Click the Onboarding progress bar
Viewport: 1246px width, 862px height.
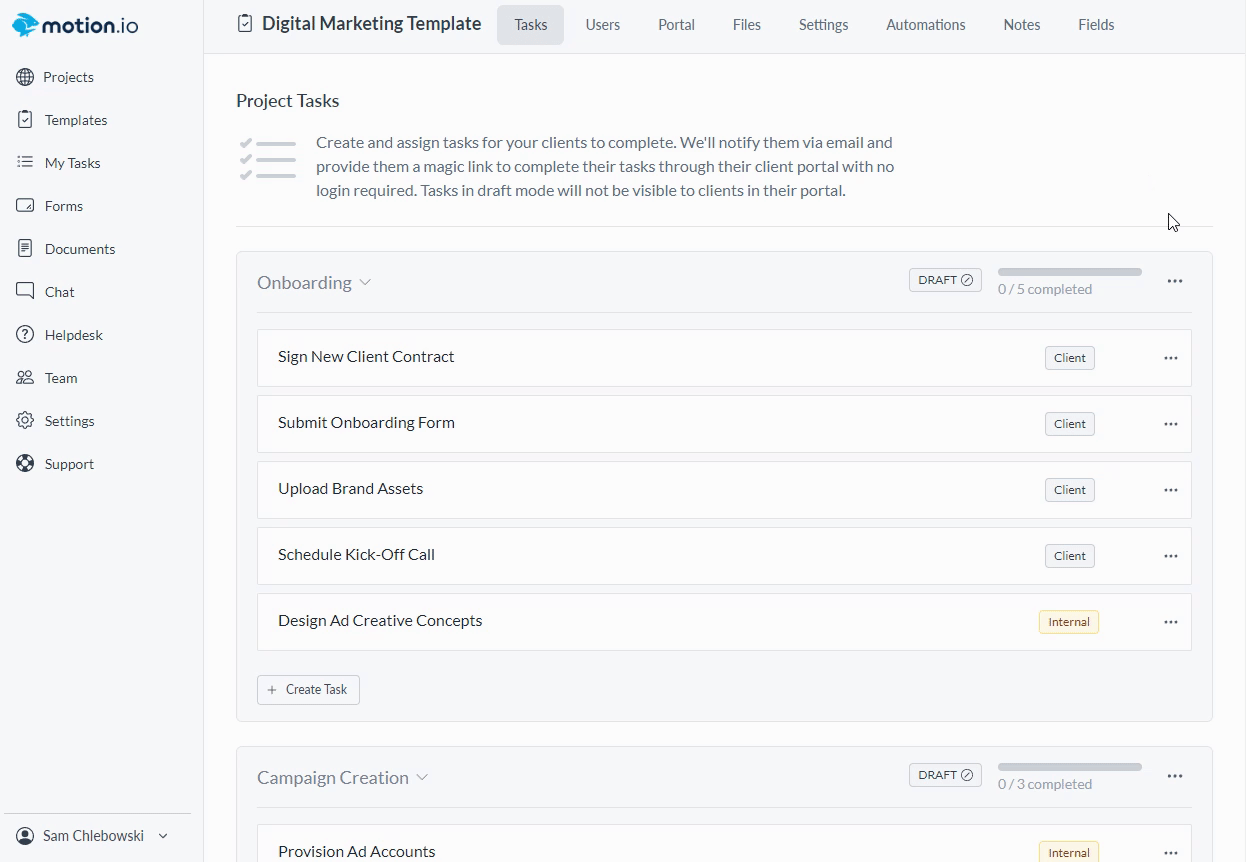tap(1069, 272)
